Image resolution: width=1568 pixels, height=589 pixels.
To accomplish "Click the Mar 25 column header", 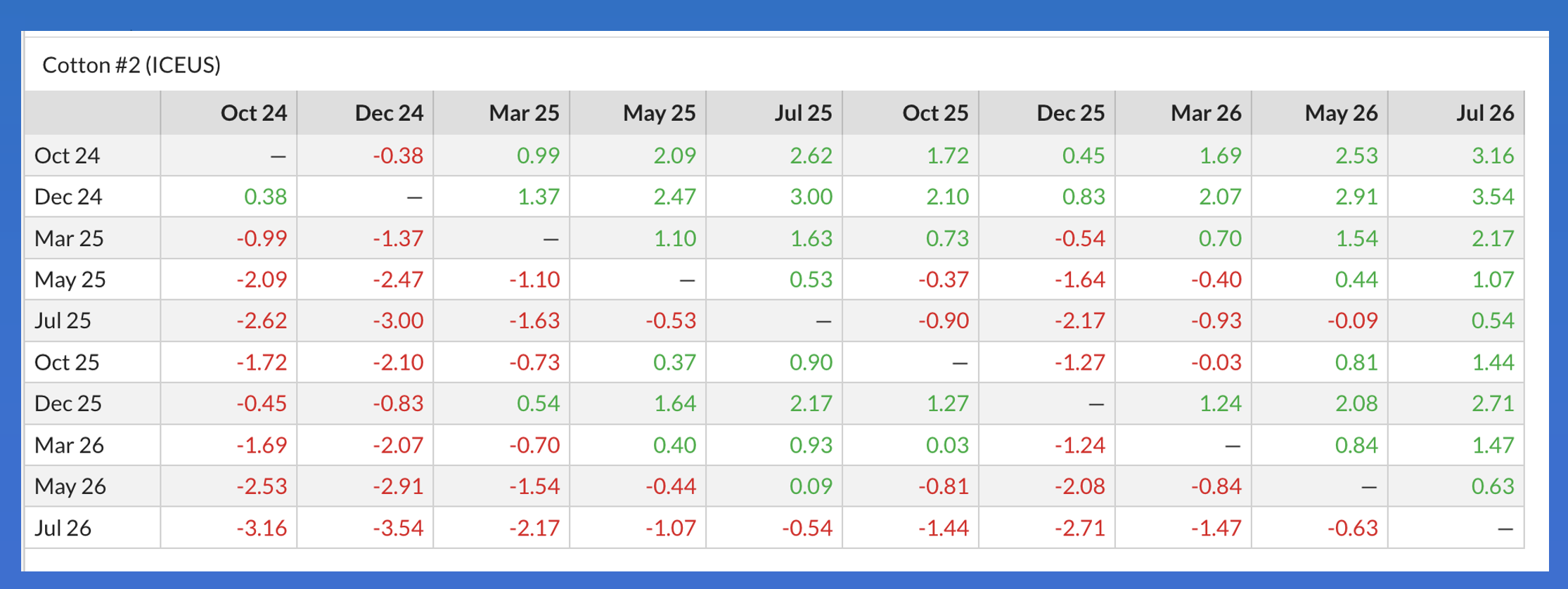I will point(524,113).
